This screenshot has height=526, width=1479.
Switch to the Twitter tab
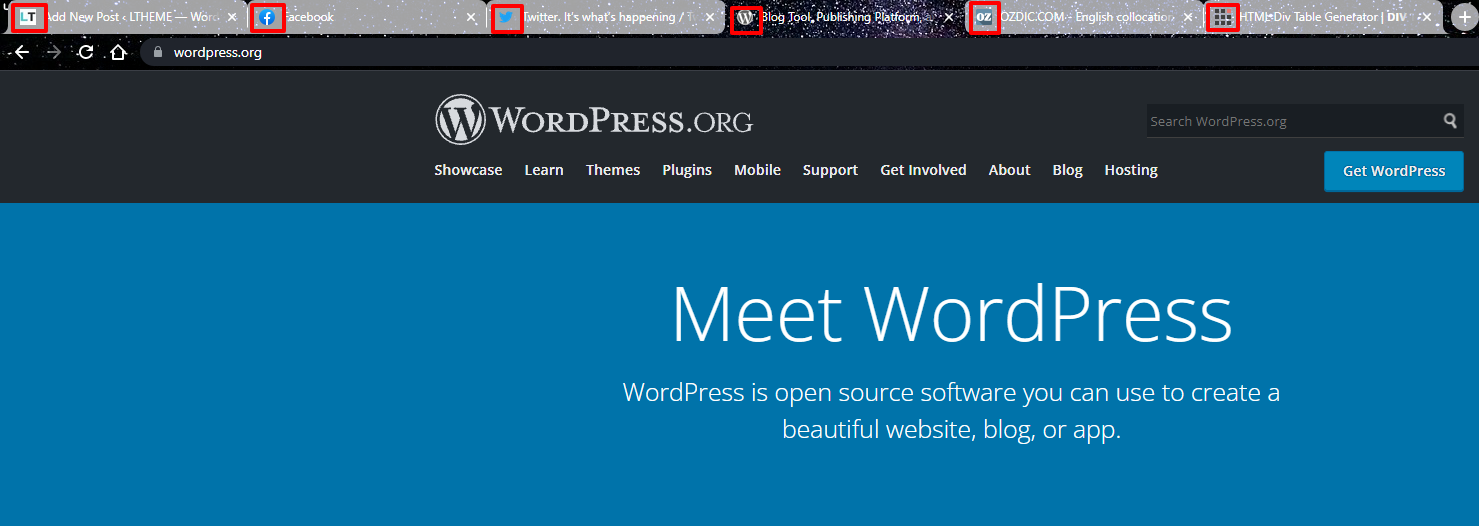click(x=605, y=17)
